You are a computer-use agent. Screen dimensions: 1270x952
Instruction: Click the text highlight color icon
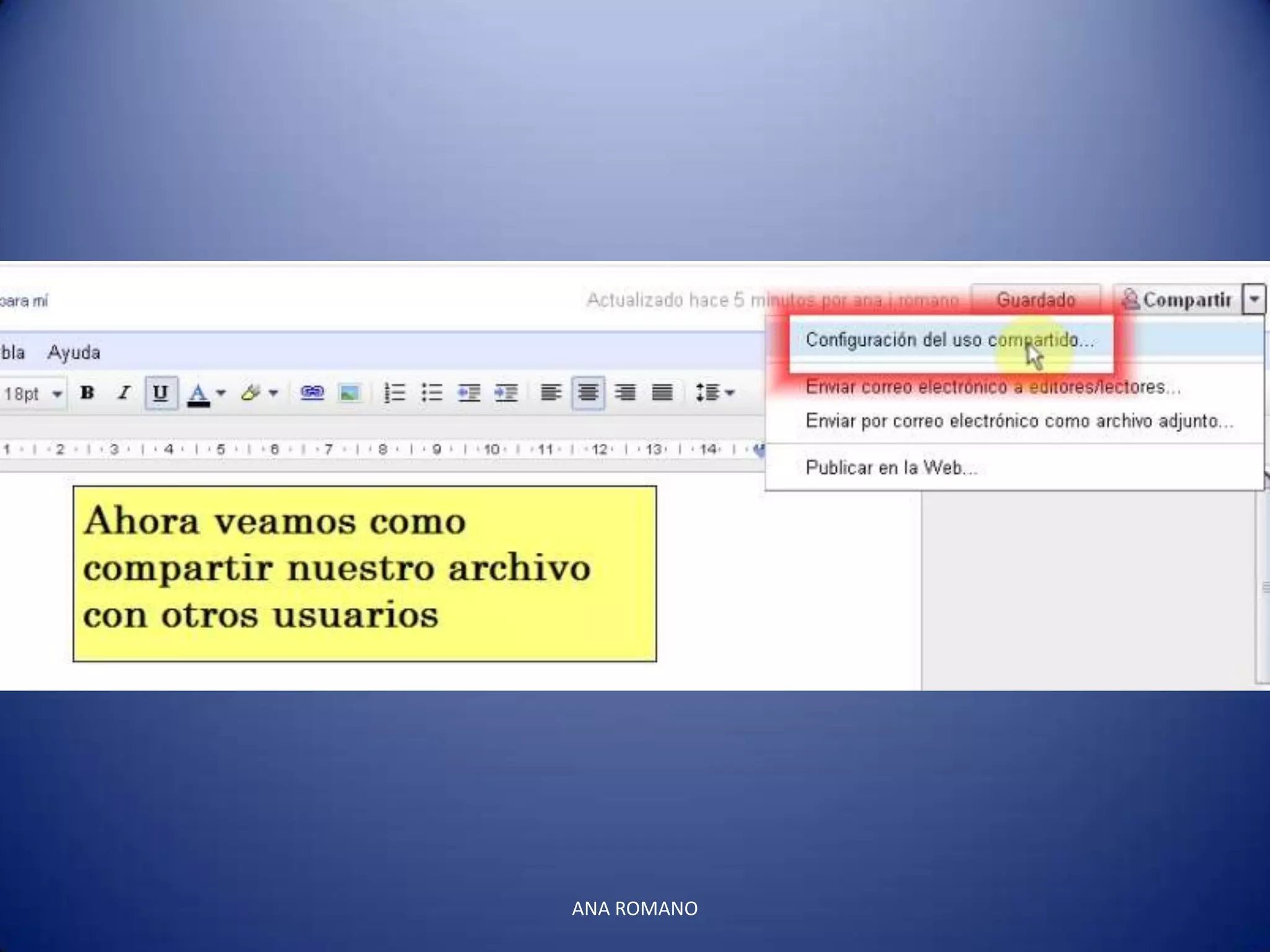point(251,393)
